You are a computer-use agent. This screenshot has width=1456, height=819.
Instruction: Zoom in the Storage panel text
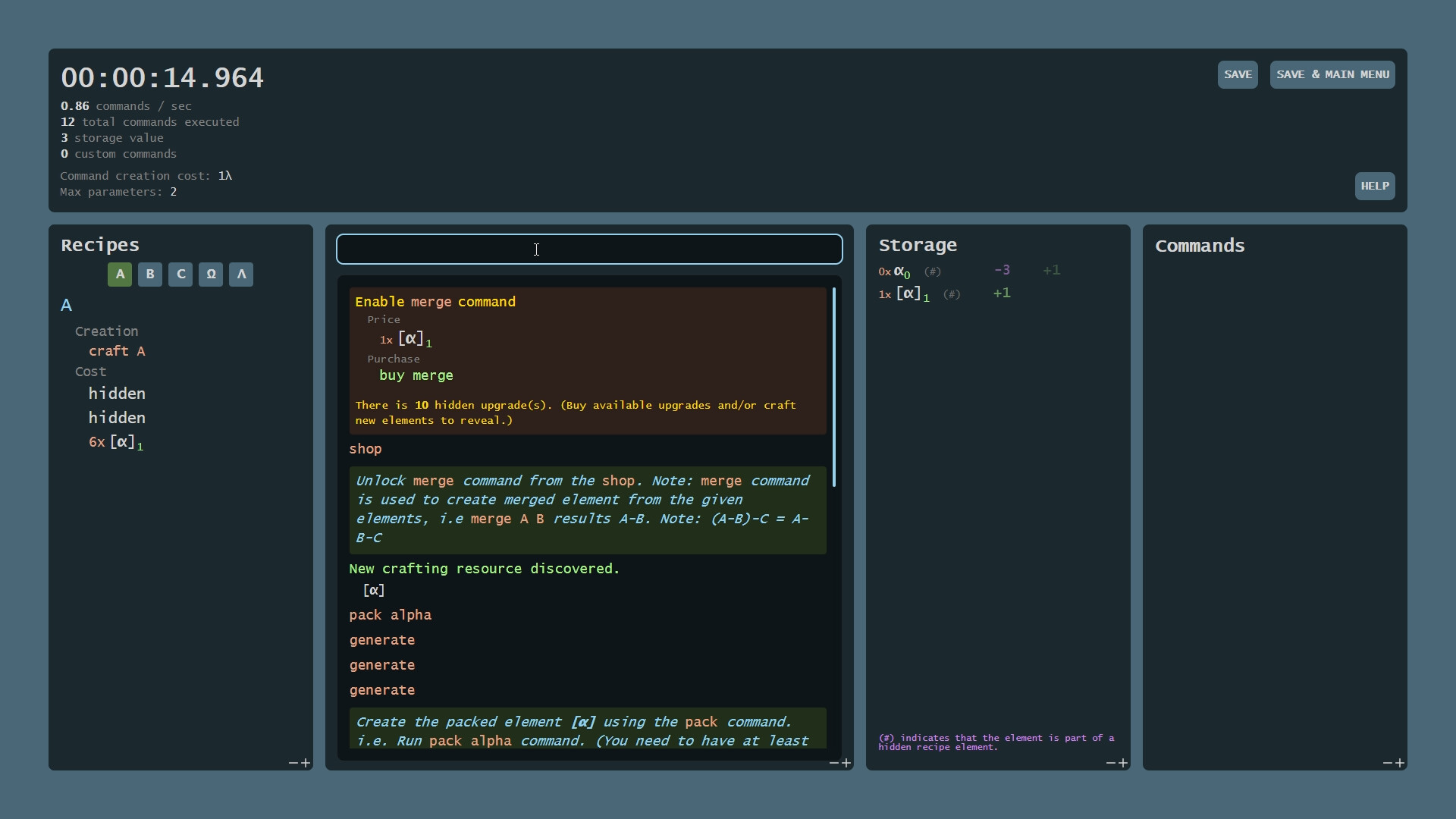pyautogui.click(x=1123, y=764)
